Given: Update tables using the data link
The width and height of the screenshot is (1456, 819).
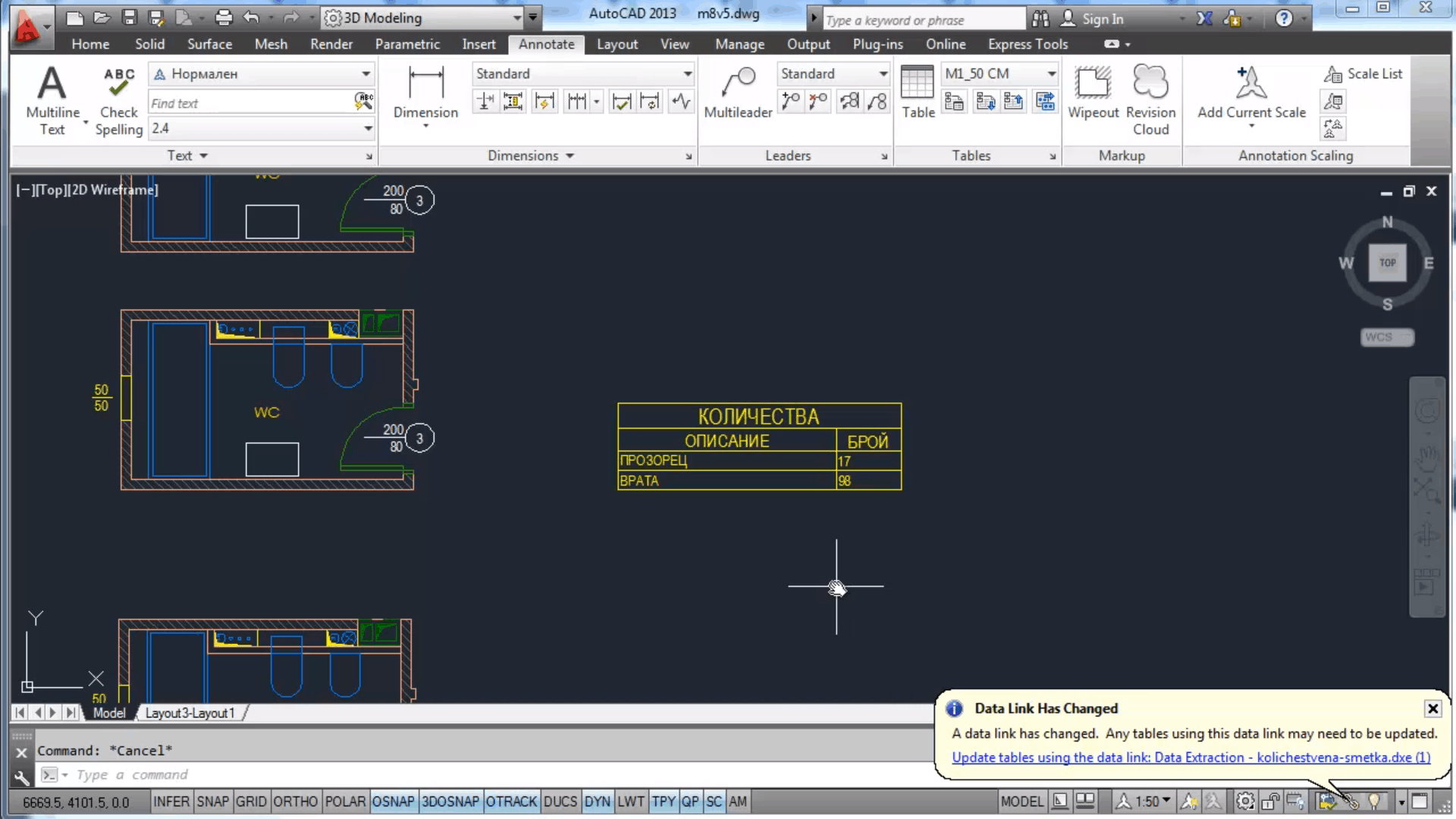Looking at the screenshot, I should pos(1191,757).
